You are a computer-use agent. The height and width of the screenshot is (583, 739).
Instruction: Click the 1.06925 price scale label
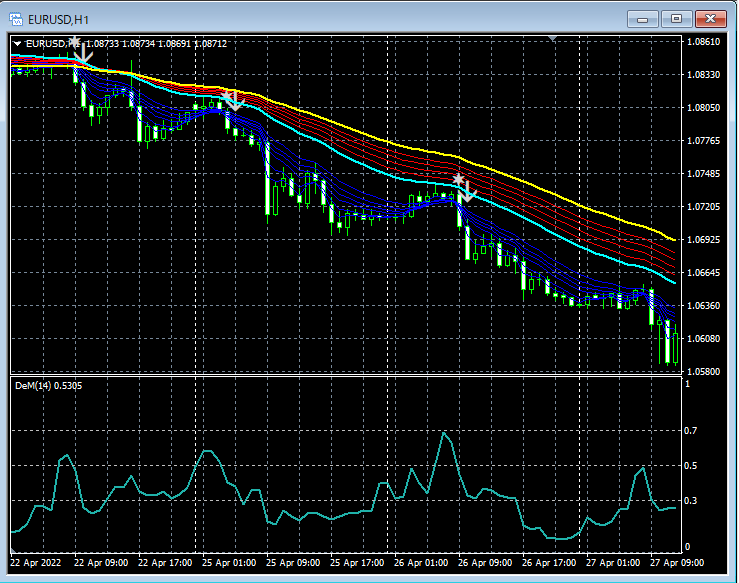[704, 239]
